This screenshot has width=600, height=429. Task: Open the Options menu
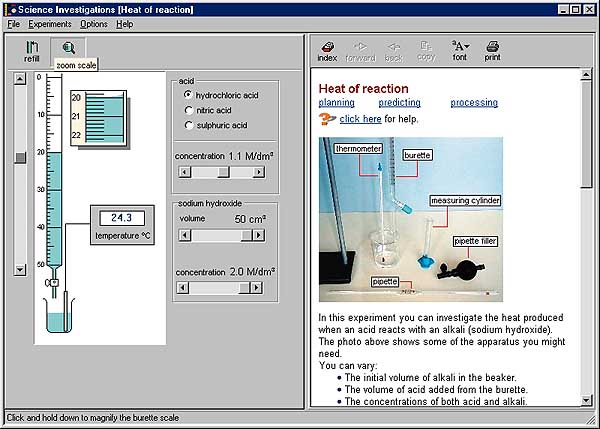tap(94, 24)
